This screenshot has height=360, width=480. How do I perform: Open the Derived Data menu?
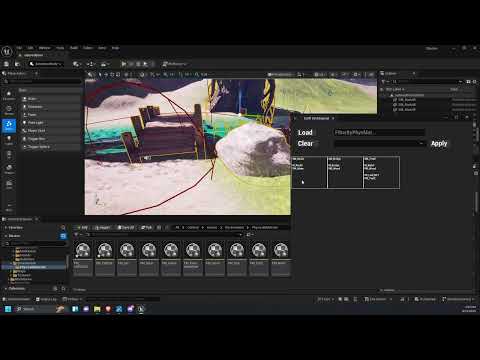[378, 299]
